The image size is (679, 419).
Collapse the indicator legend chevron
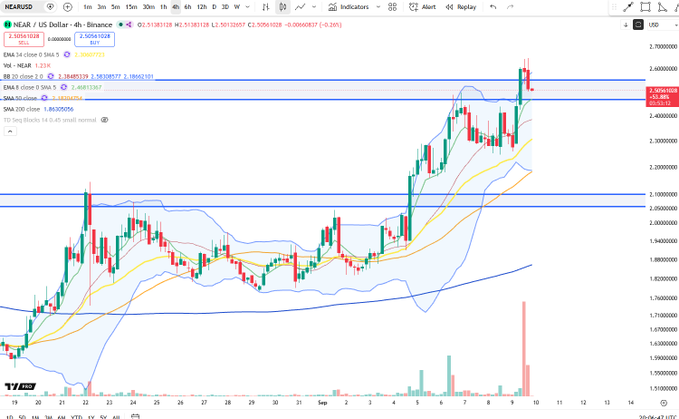10,131
